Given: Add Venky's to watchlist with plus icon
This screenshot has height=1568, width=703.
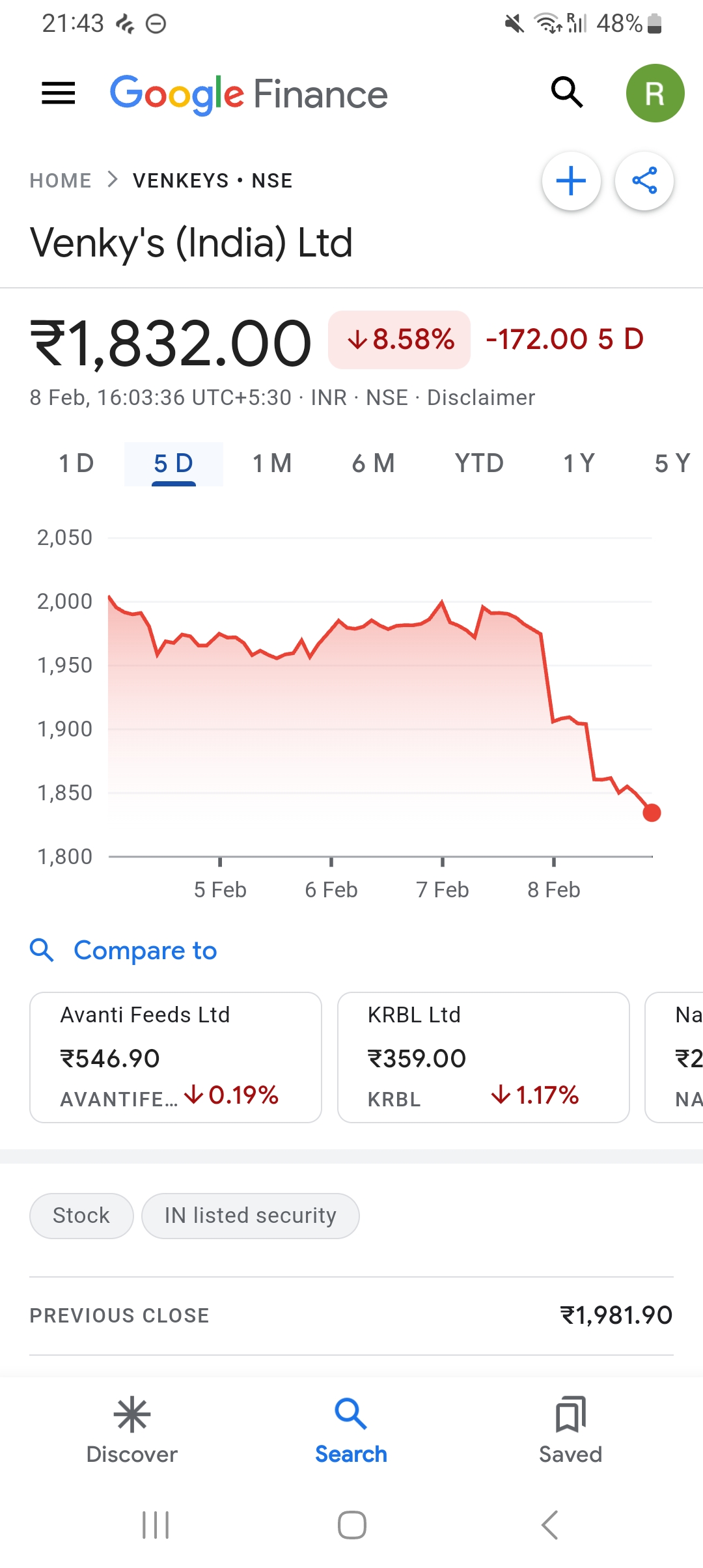Looking at the screenshot, I should coord(572,181).
